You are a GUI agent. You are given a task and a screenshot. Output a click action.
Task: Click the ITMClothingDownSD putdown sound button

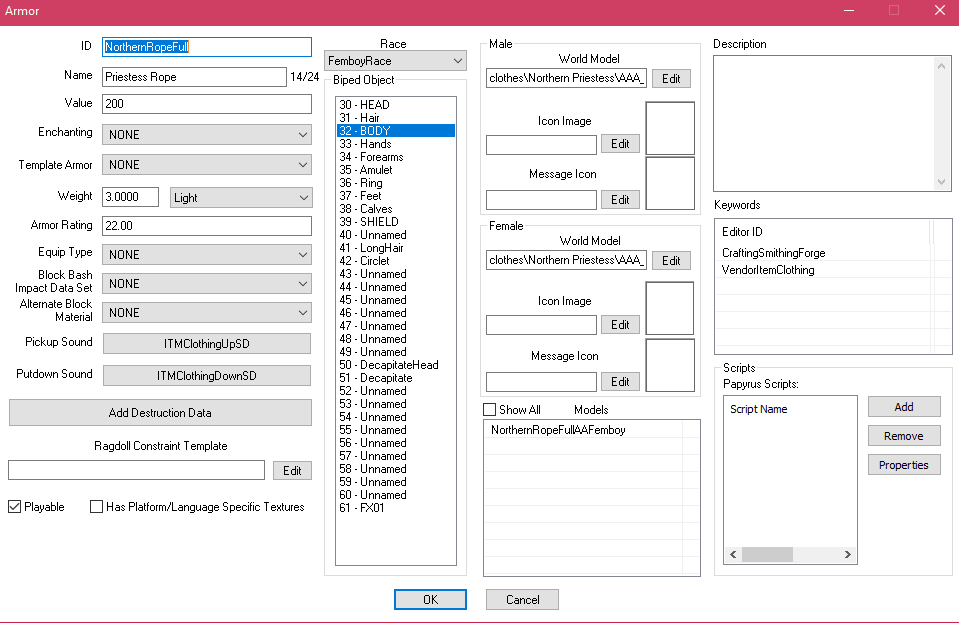tap(207, 375)
